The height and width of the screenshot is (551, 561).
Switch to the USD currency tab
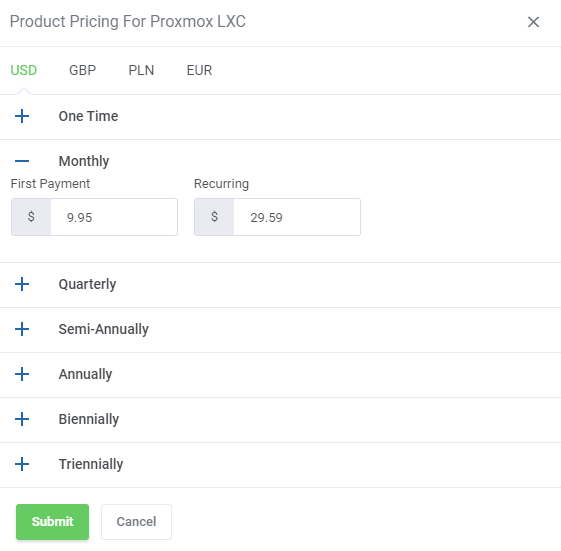point(24,70)
